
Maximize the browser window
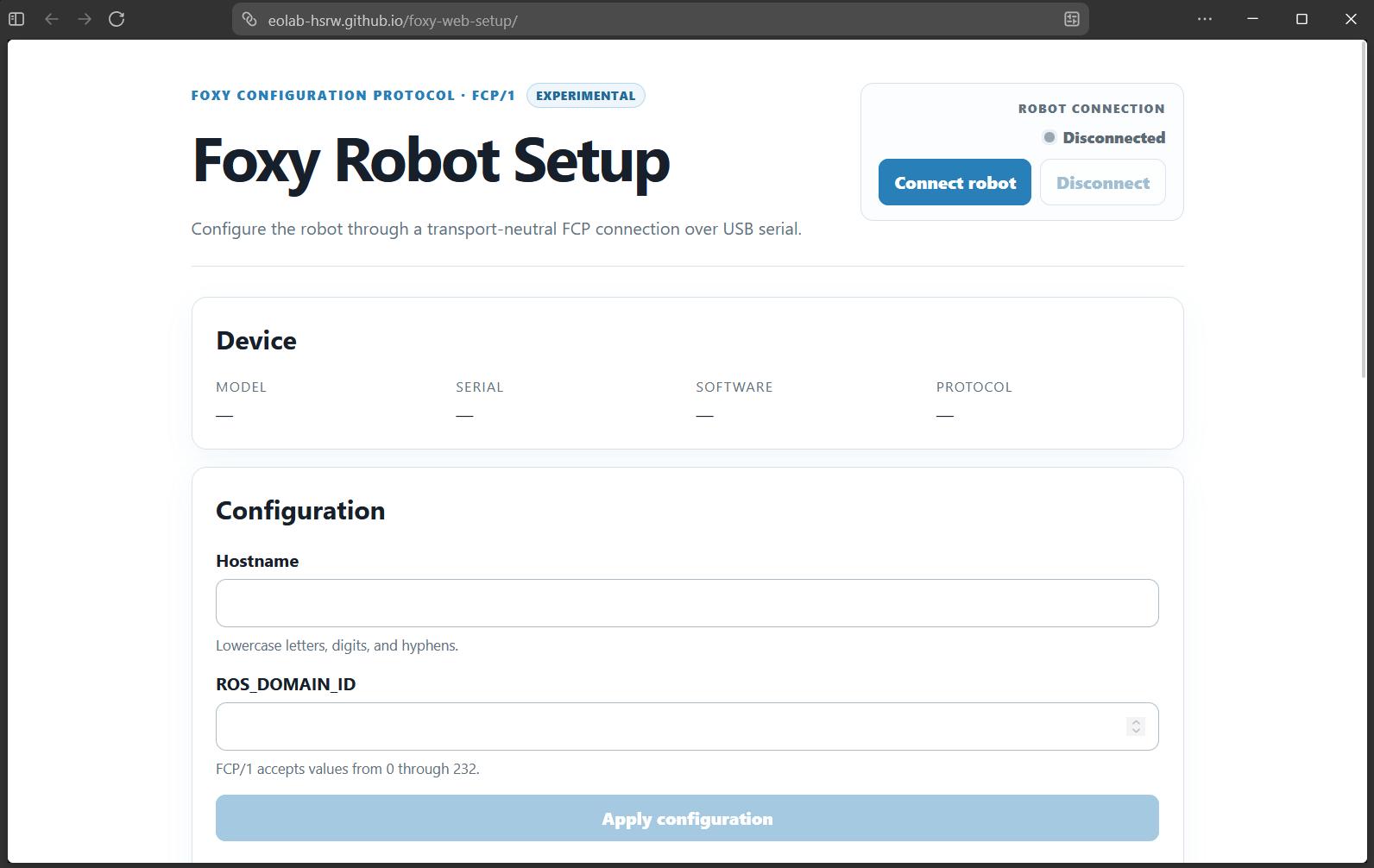click(x=1302, y=19)
